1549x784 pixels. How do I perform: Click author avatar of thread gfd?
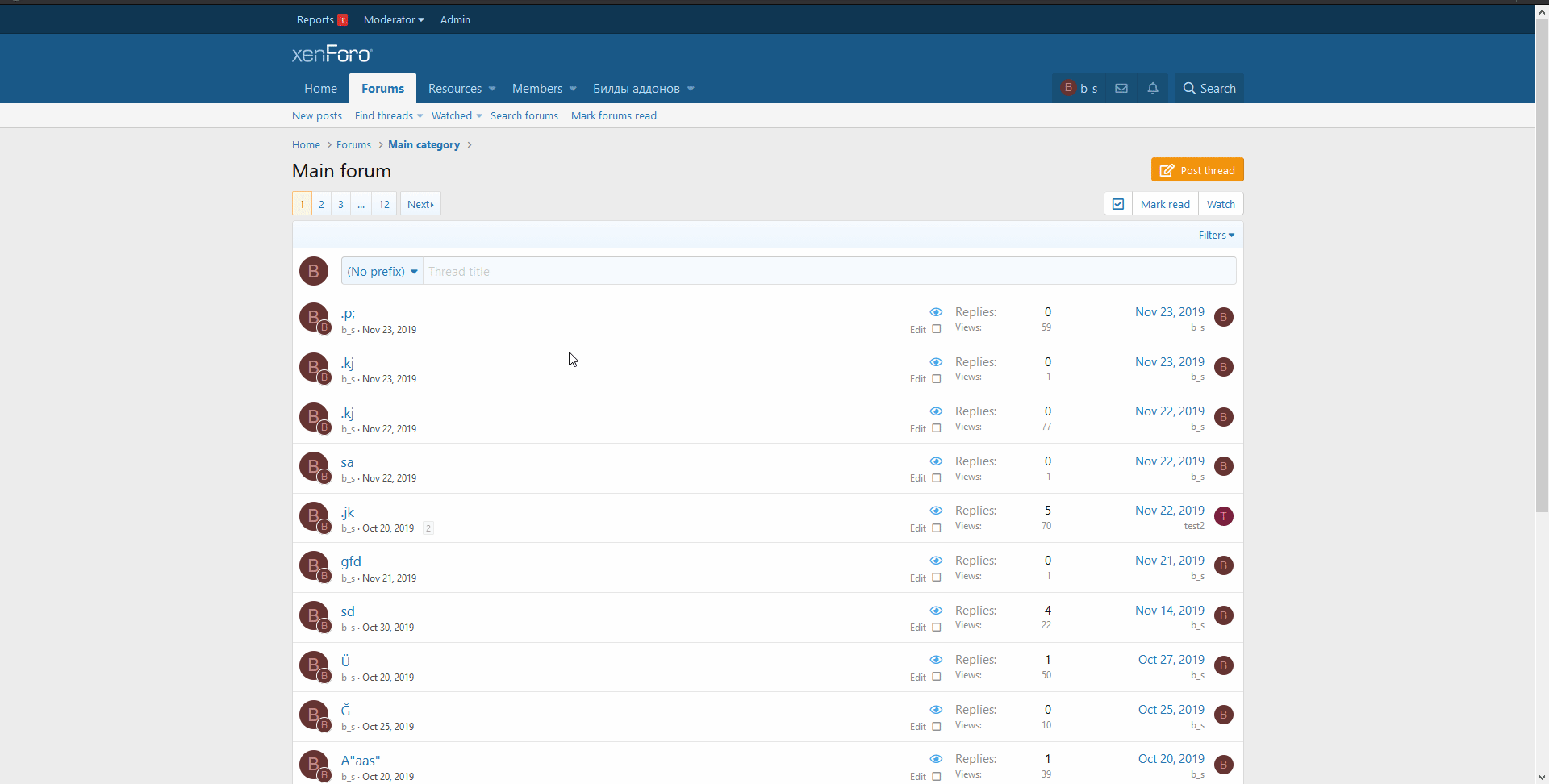click(x=314, y=565)
